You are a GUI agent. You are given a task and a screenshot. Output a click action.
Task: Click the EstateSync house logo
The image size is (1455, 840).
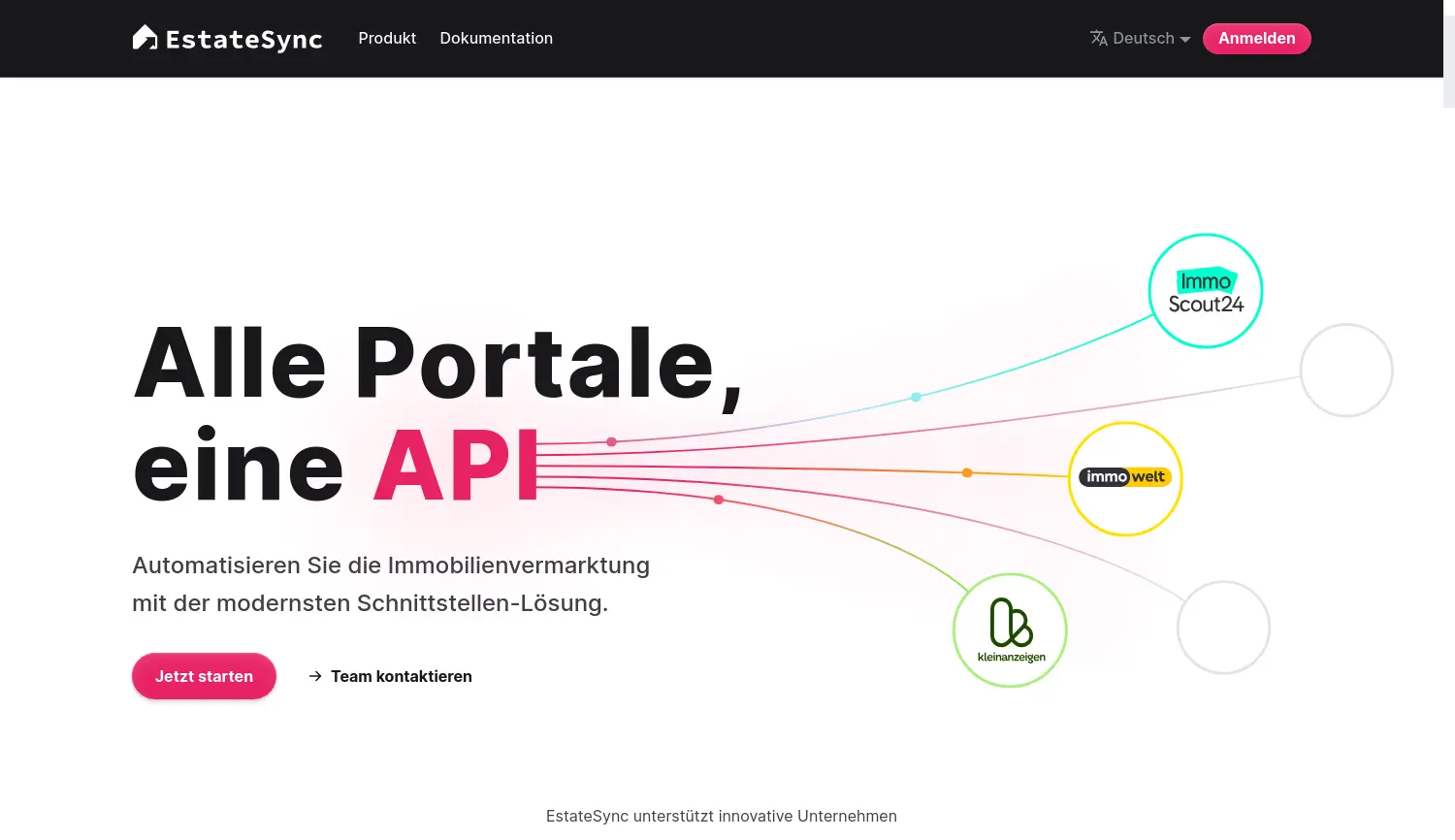click(x=145, y=37)
